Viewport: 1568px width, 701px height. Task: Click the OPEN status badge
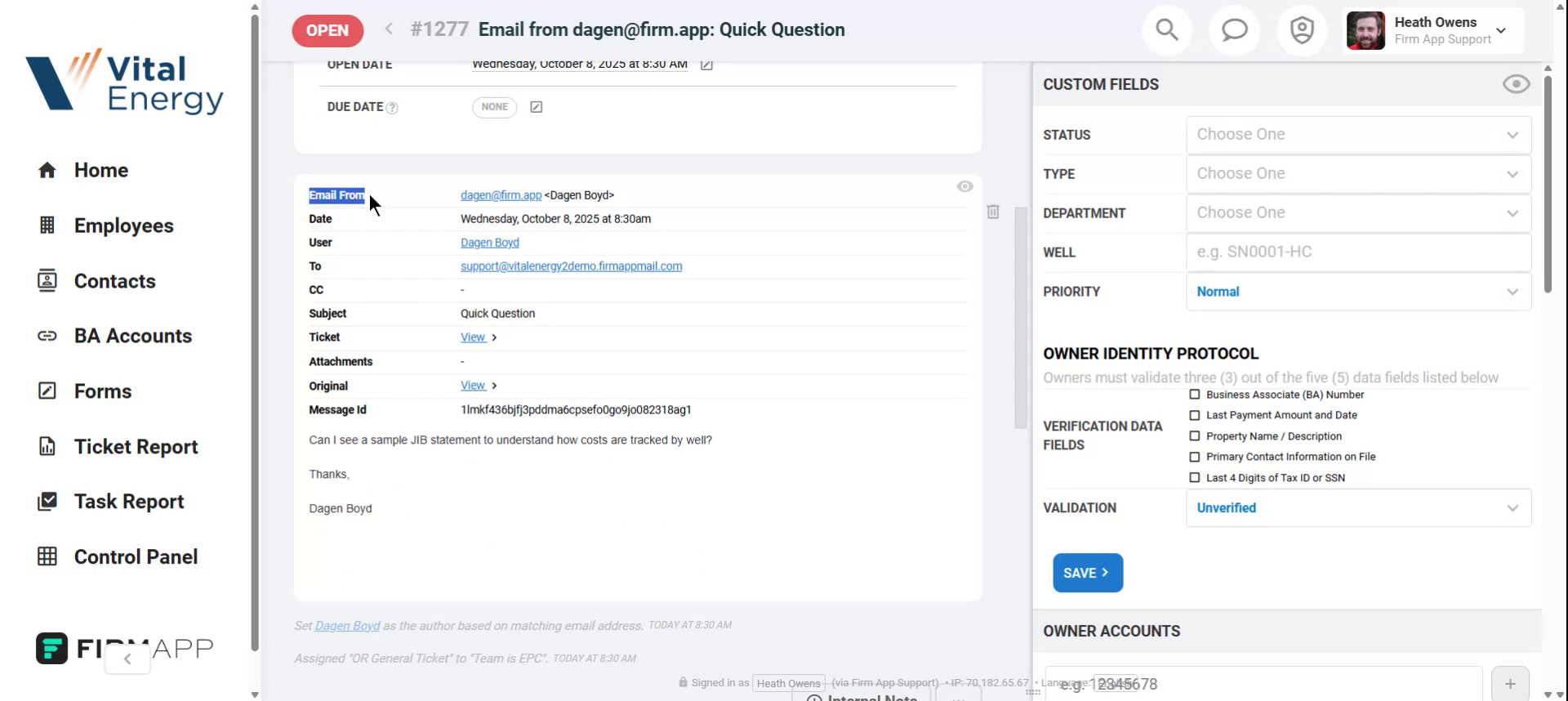[327, 30]
